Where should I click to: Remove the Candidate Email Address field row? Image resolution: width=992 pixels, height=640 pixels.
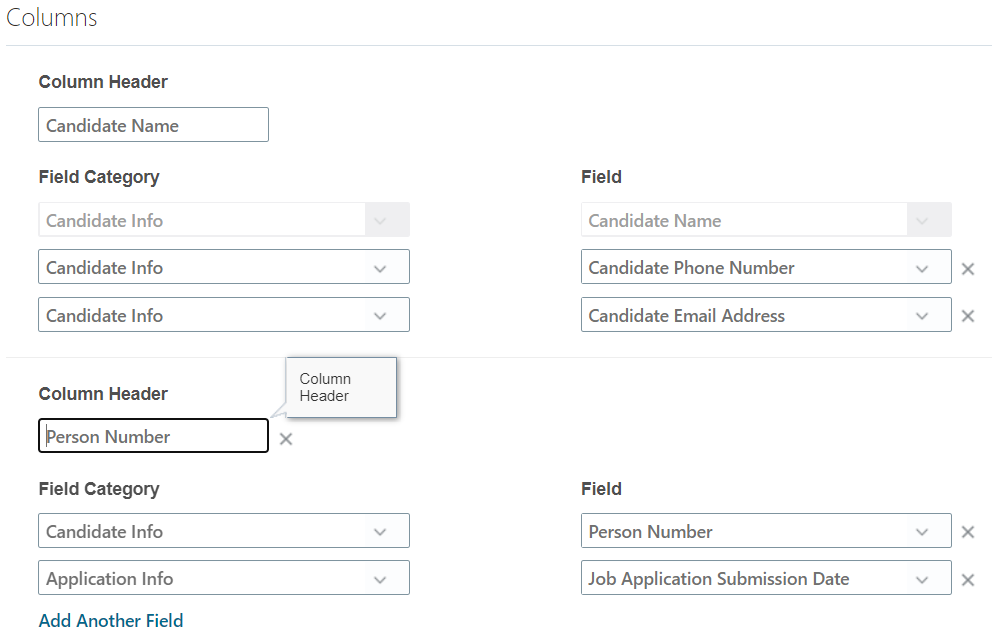coord(967,316)
